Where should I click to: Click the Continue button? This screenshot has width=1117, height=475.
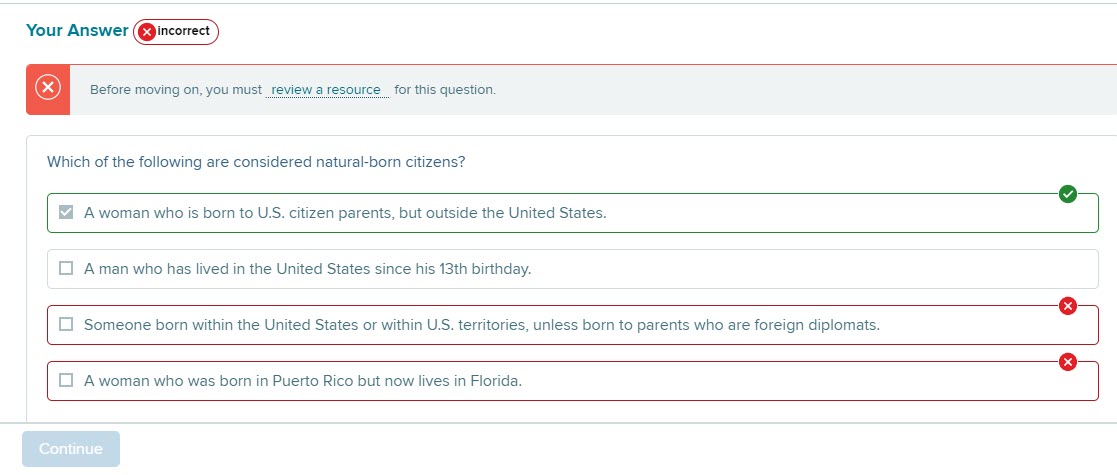click(x=71, y=449)
